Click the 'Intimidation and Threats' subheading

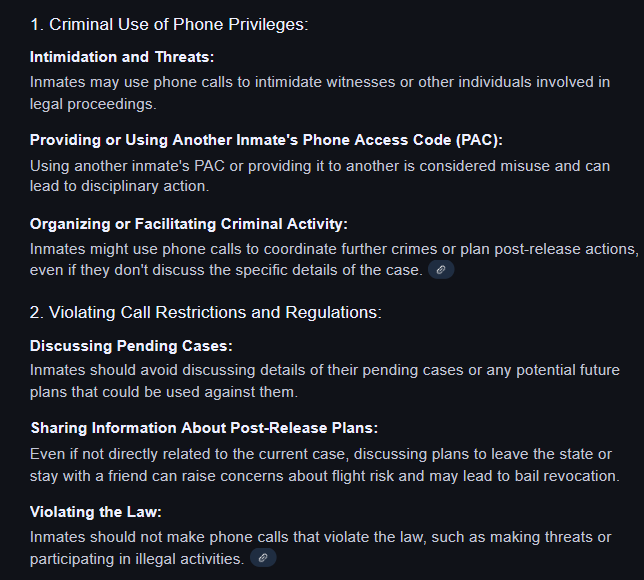pos(122,57)
